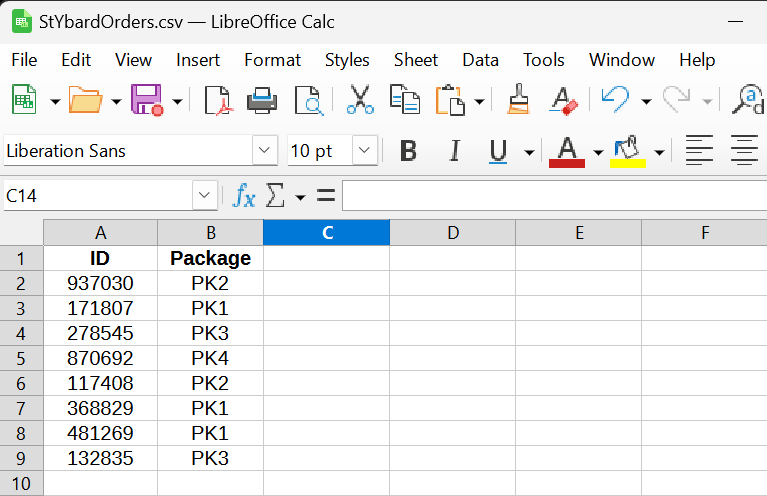Screen dimensions: 767x496
Task: Open the Format menu
Action: click(272, 60)
